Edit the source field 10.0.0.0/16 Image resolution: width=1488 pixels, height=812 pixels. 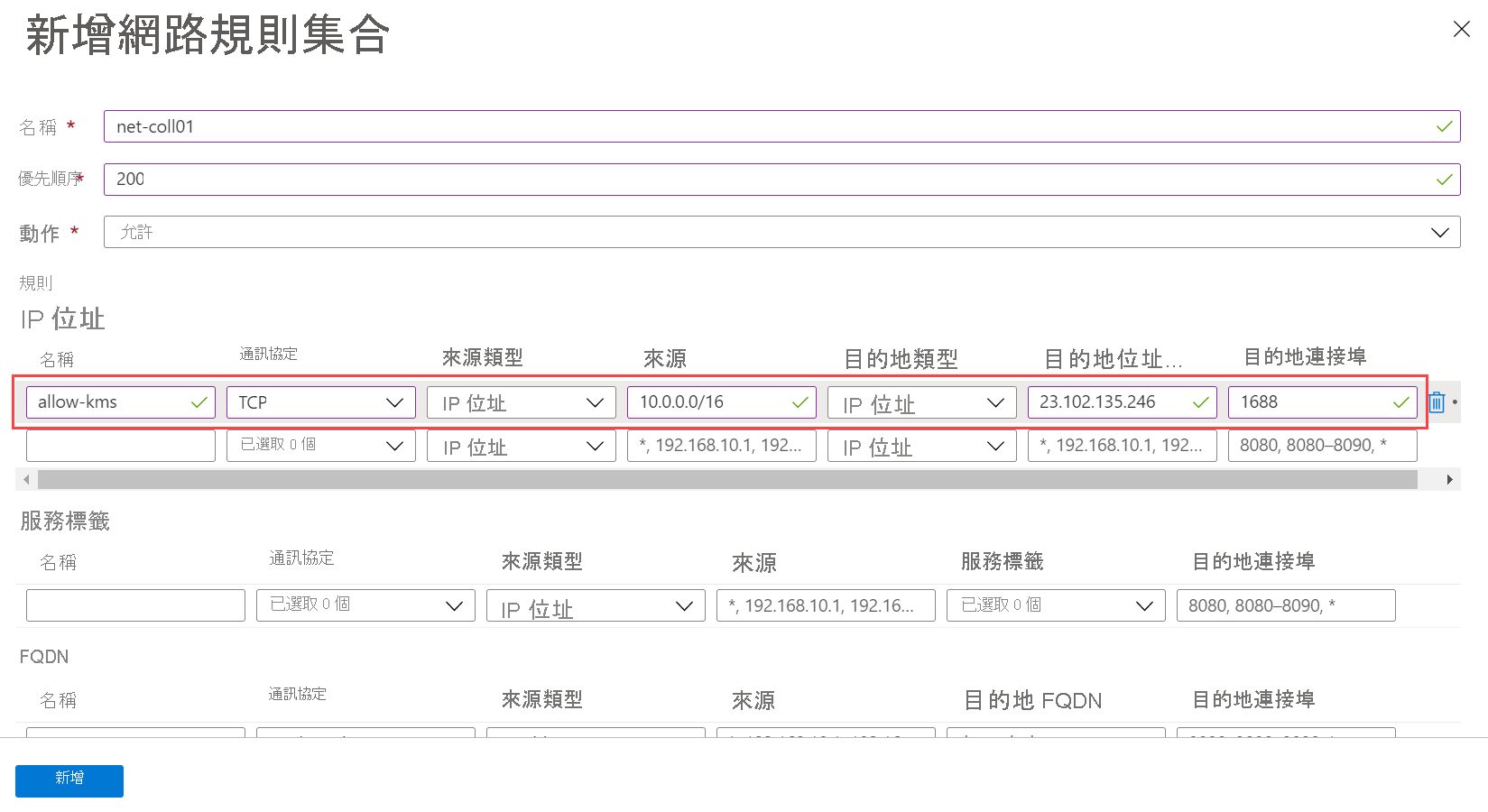click(722, 402)
